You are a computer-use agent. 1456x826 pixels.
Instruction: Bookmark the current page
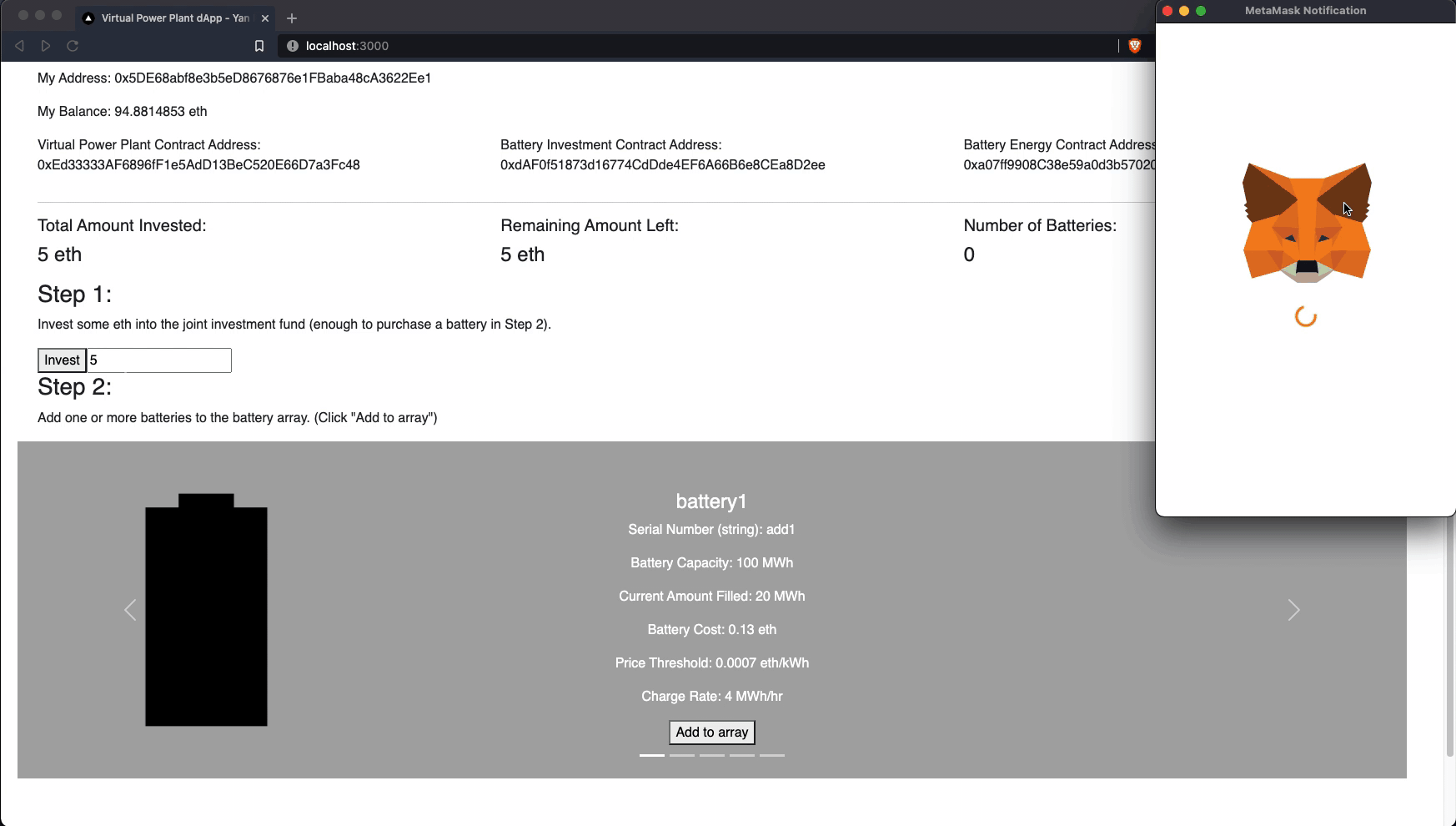pyautogui.click(x=259, y=46)
